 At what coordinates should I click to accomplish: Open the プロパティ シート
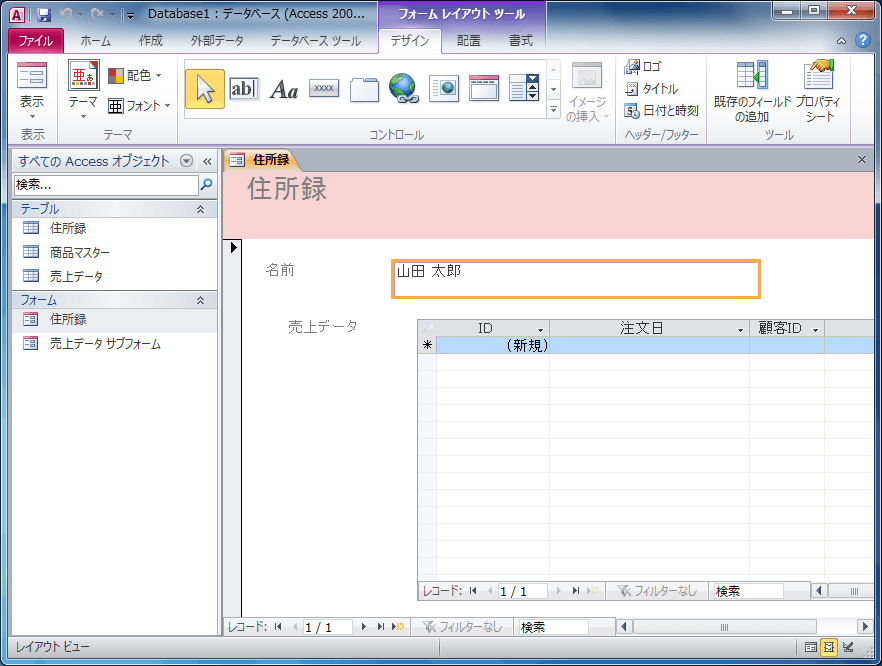(819, 92)
